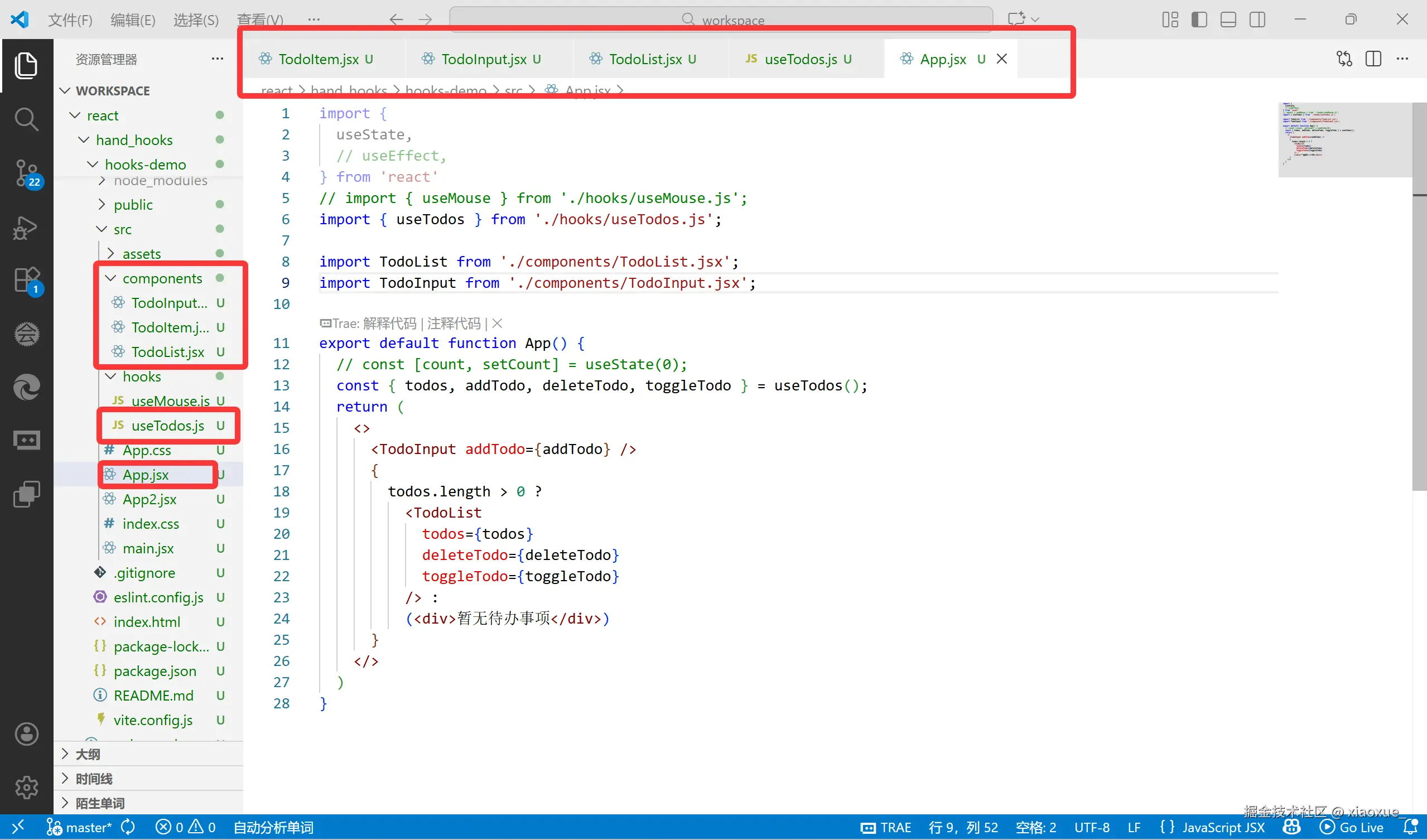1427x840 pixels.
Task: Click the 解释代码 Trae code lens link
Action: pos(389,323)
